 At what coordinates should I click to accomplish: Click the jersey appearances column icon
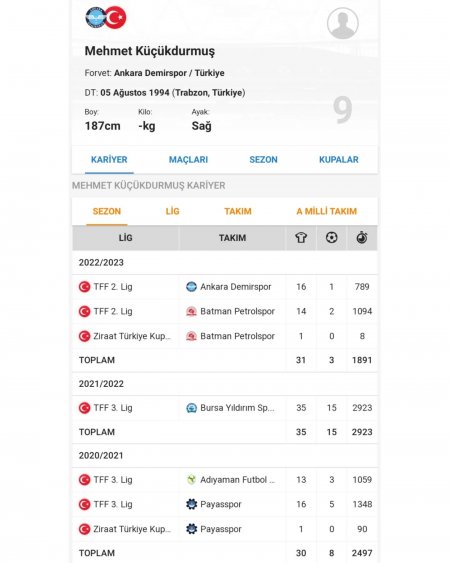tap(301, 237)
